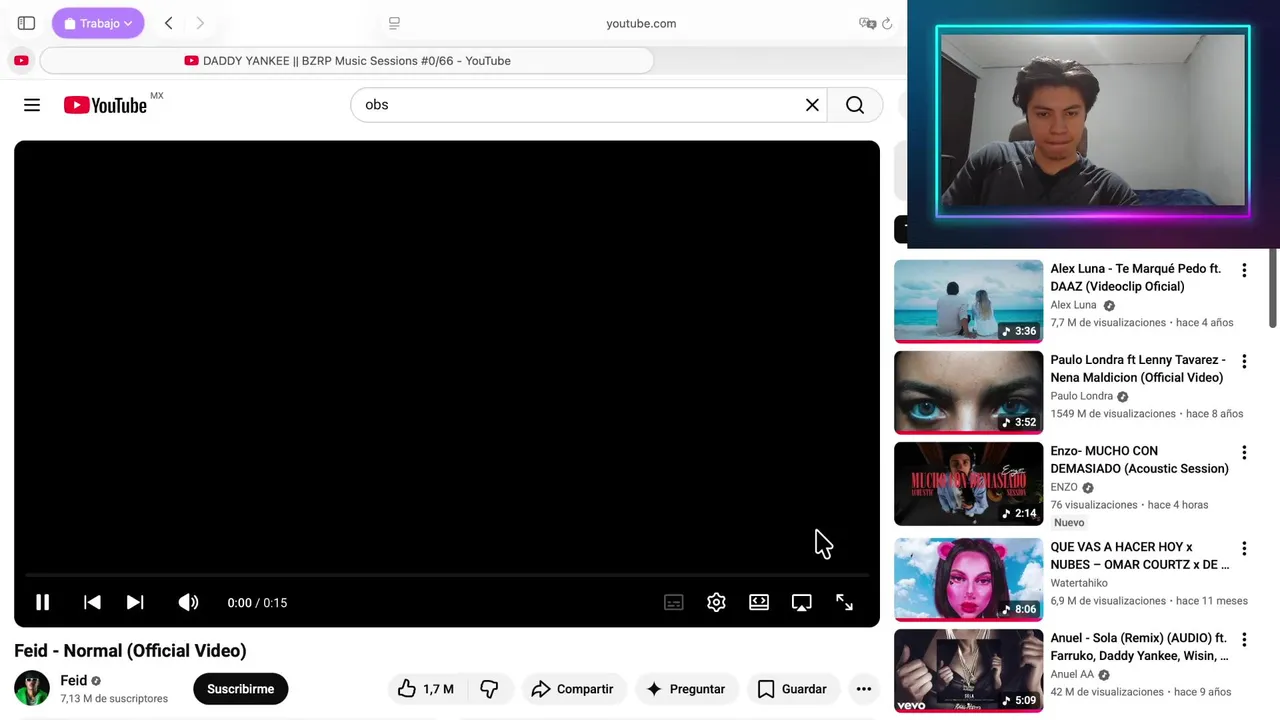Click the youtube.com address bar

point(640,23)
